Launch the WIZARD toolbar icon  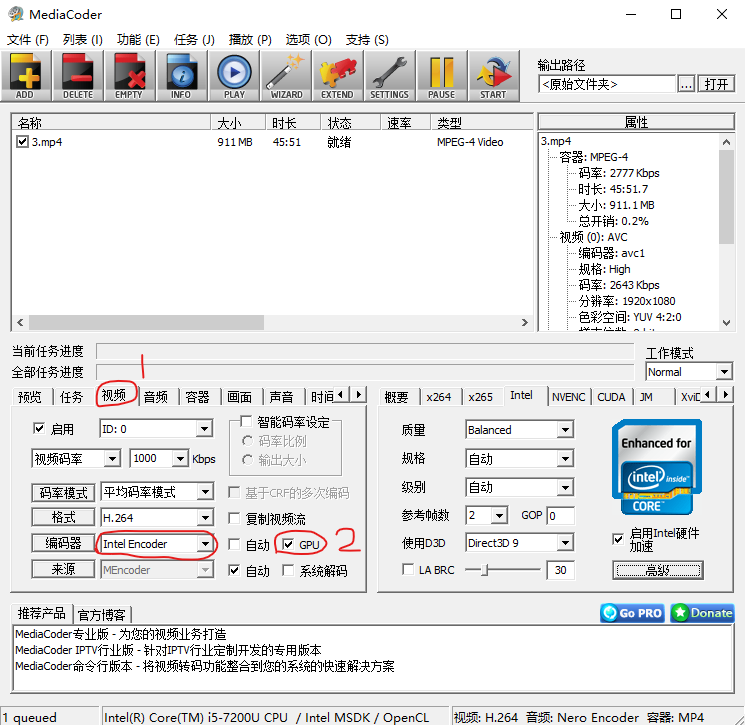(286, 76)
